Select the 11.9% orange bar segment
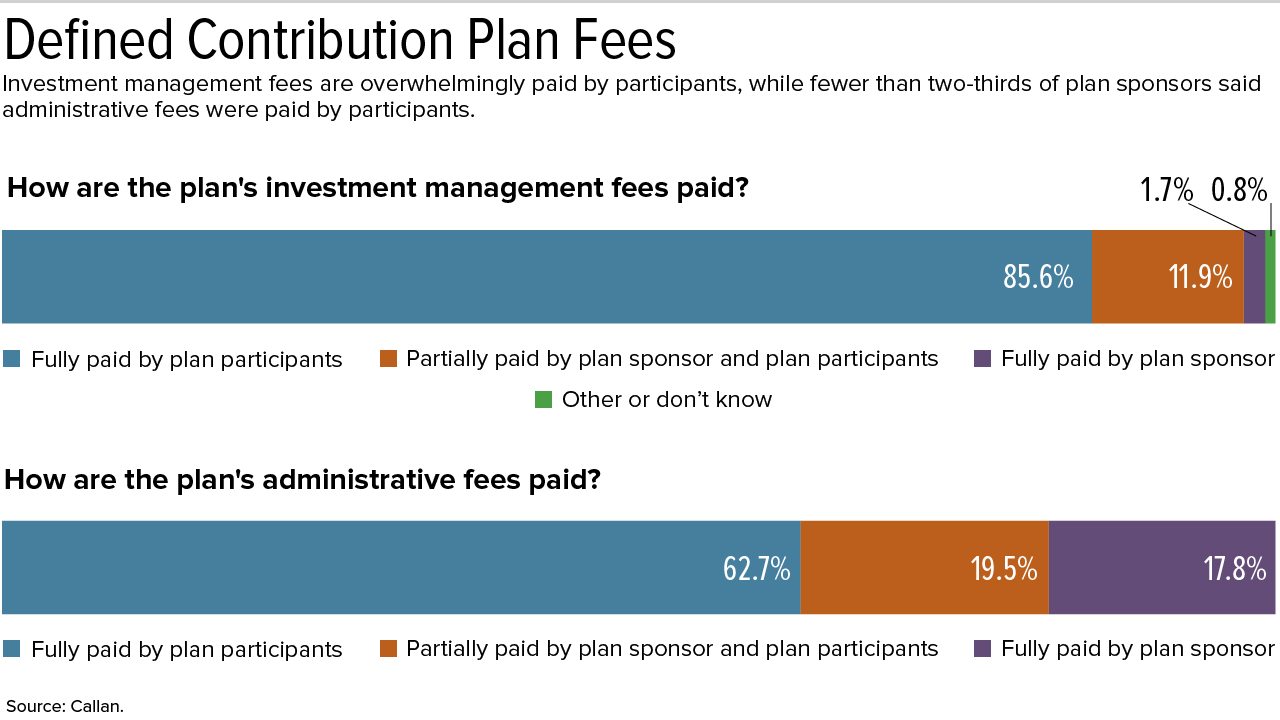Screen dimensions: 1280x720 click(1167, 277)
